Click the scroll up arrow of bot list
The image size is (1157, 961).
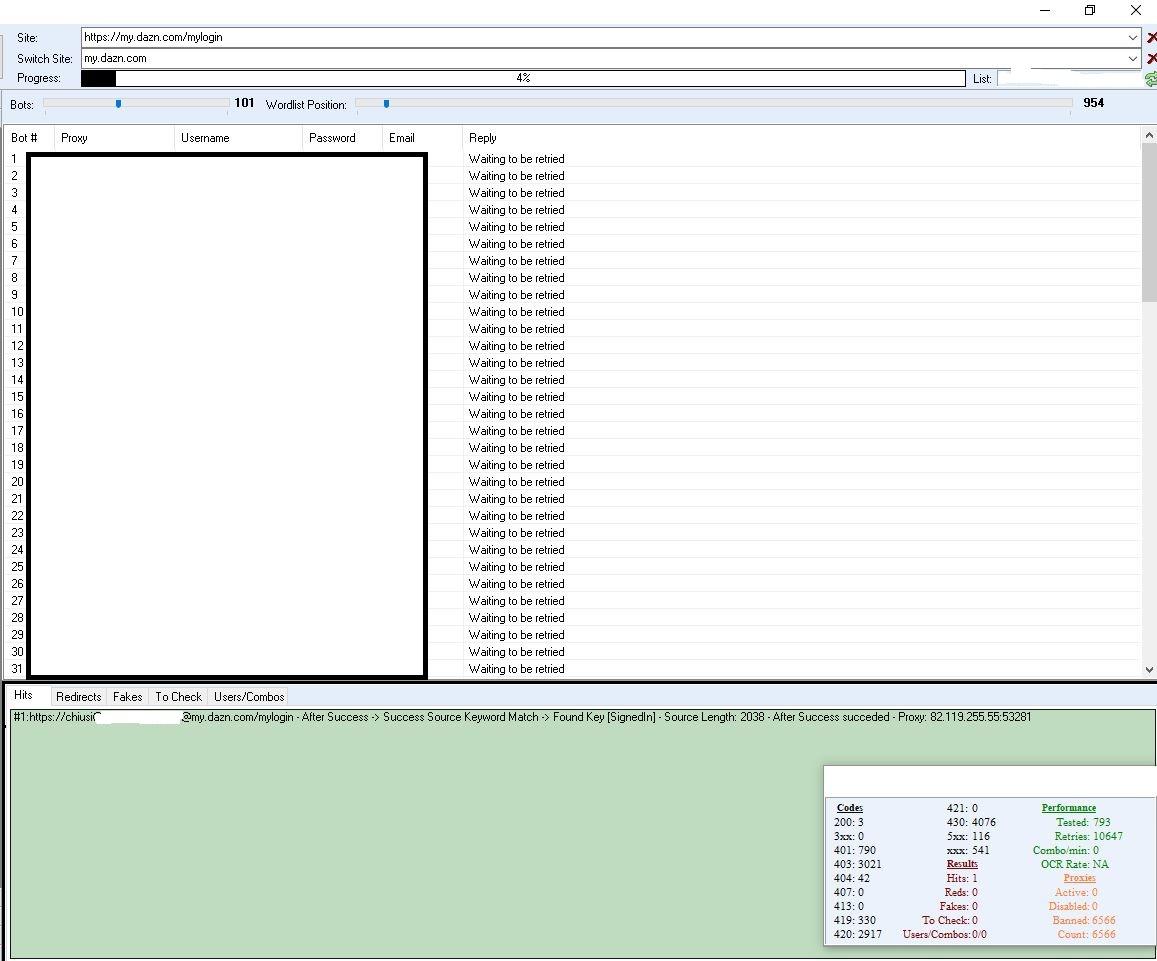tap(1148, 135)
